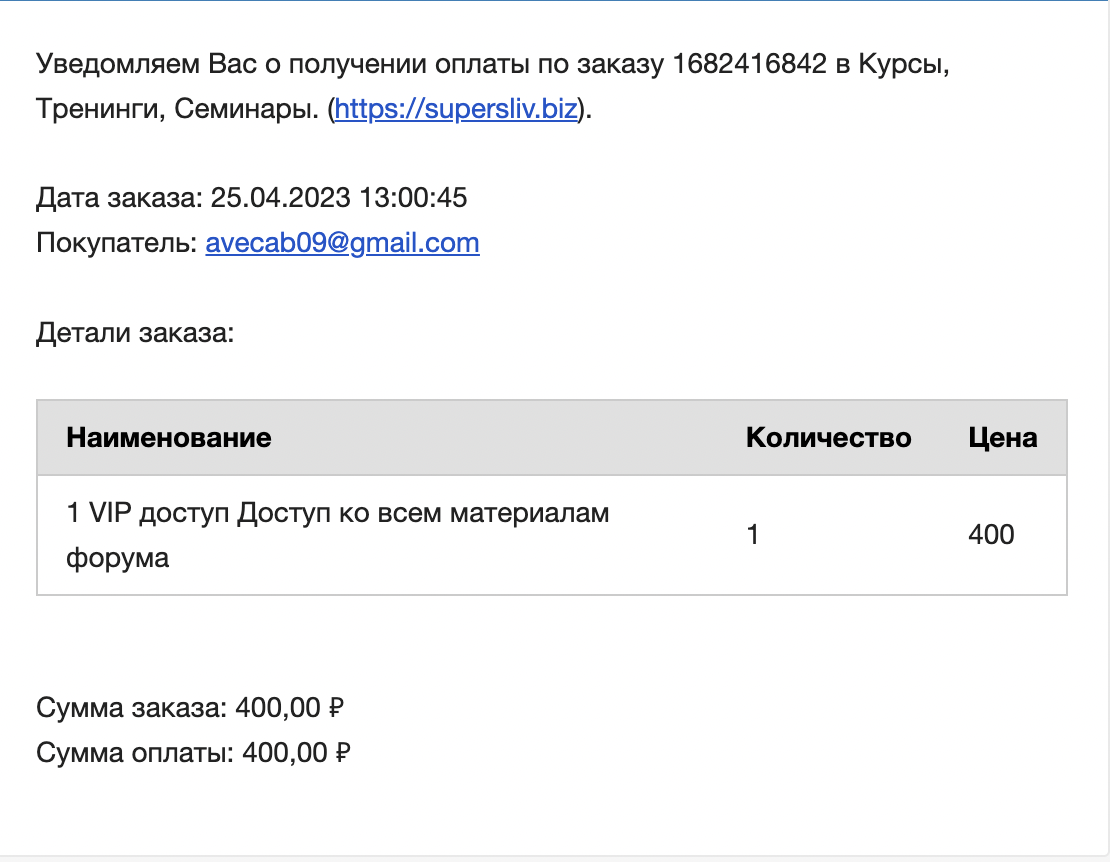Click the ruble sign after Сумма оплаты

(344, 752)
